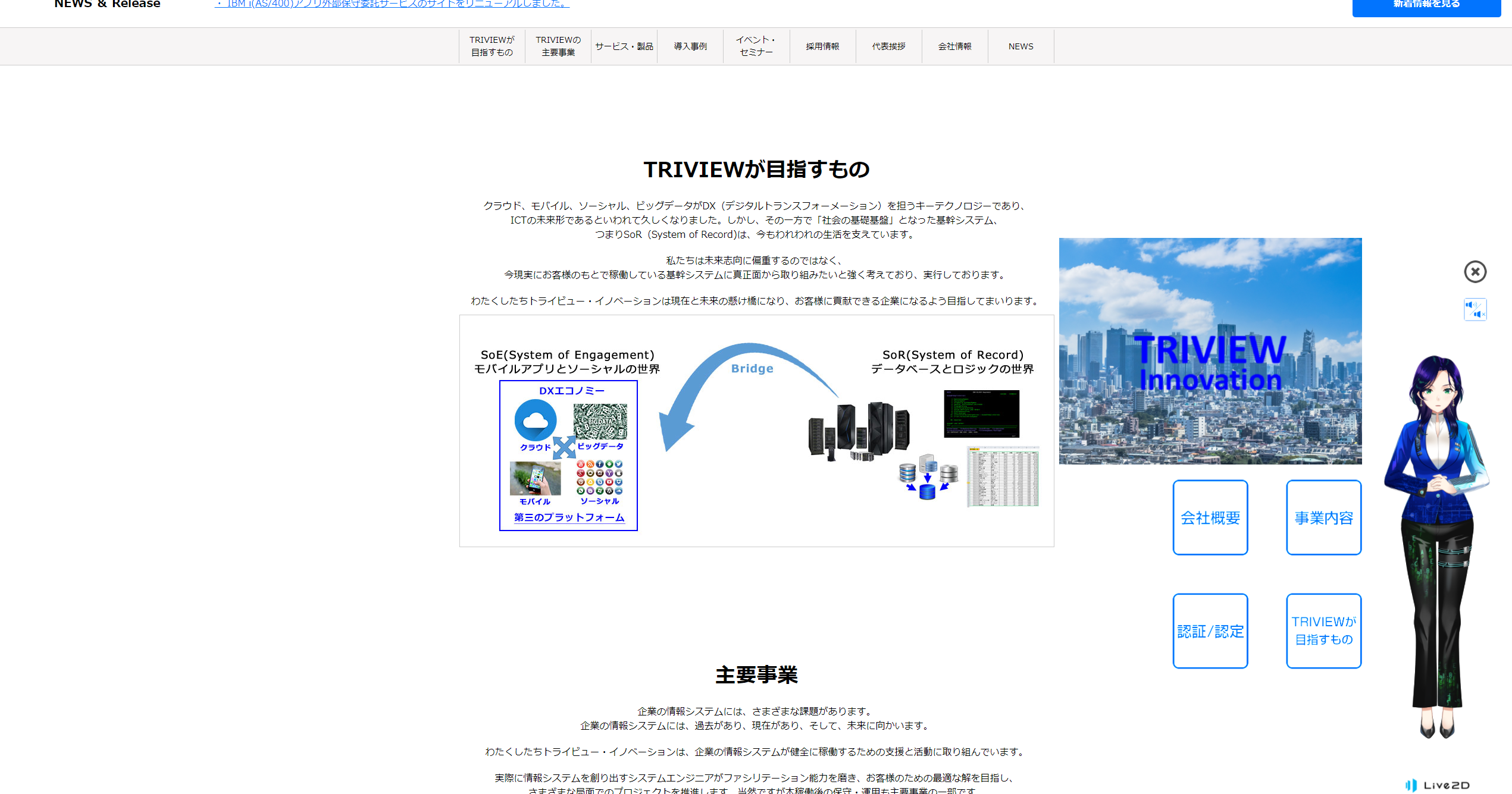Close the Live2D assistant widget
Screen dimensions: 1512x794
point(1475,272)
